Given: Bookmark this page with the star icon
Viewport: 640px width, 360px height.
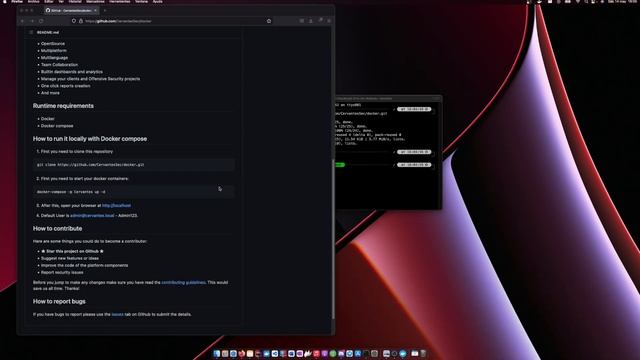Looking at the screenshot, I should click(269, 21).
